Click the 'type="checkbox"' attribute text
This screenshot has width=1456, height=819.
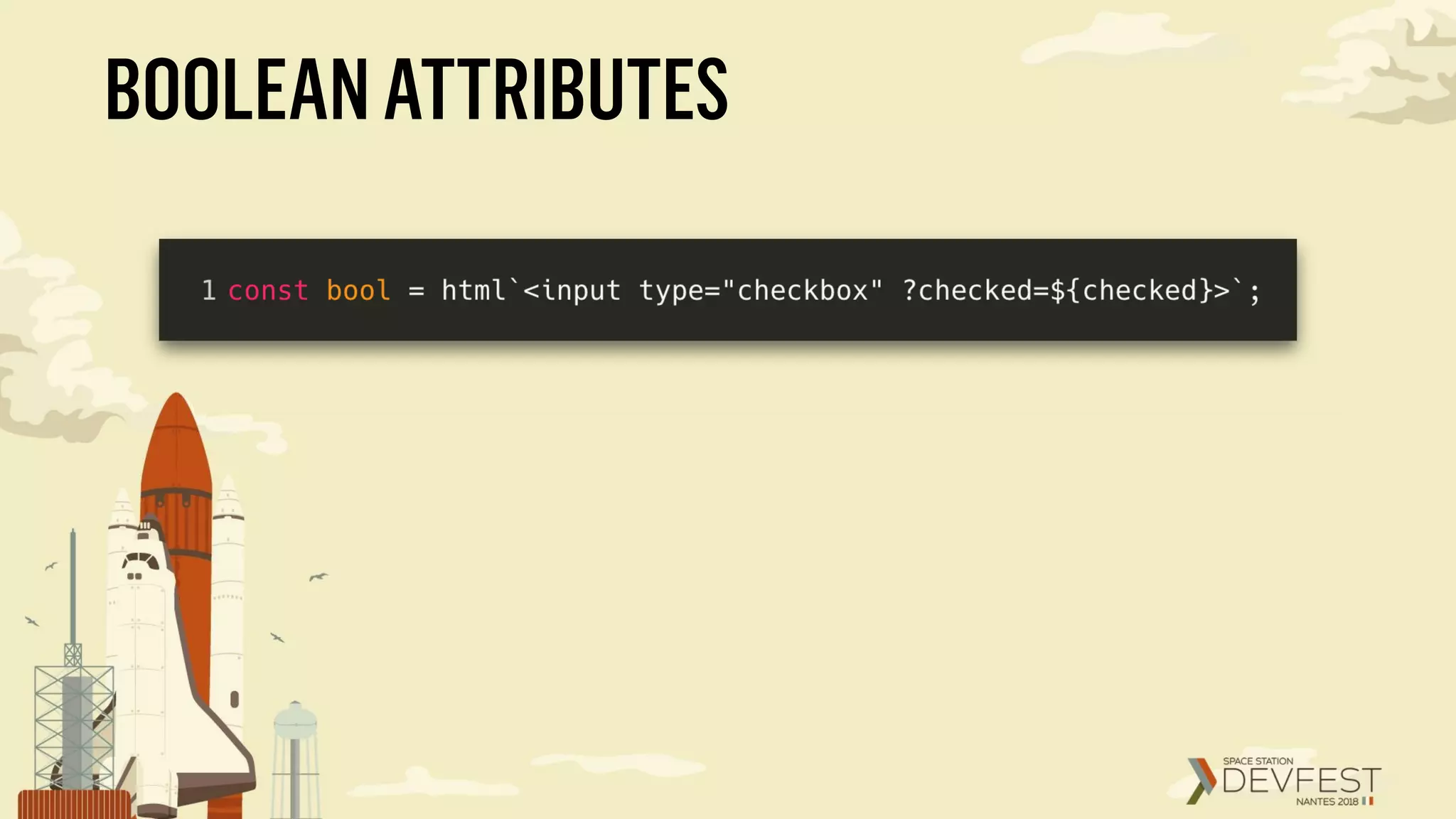[761, 291]
